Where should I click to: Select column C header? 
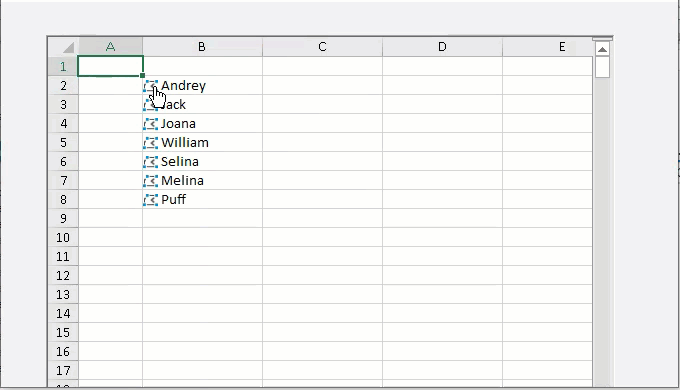[322, 47]
